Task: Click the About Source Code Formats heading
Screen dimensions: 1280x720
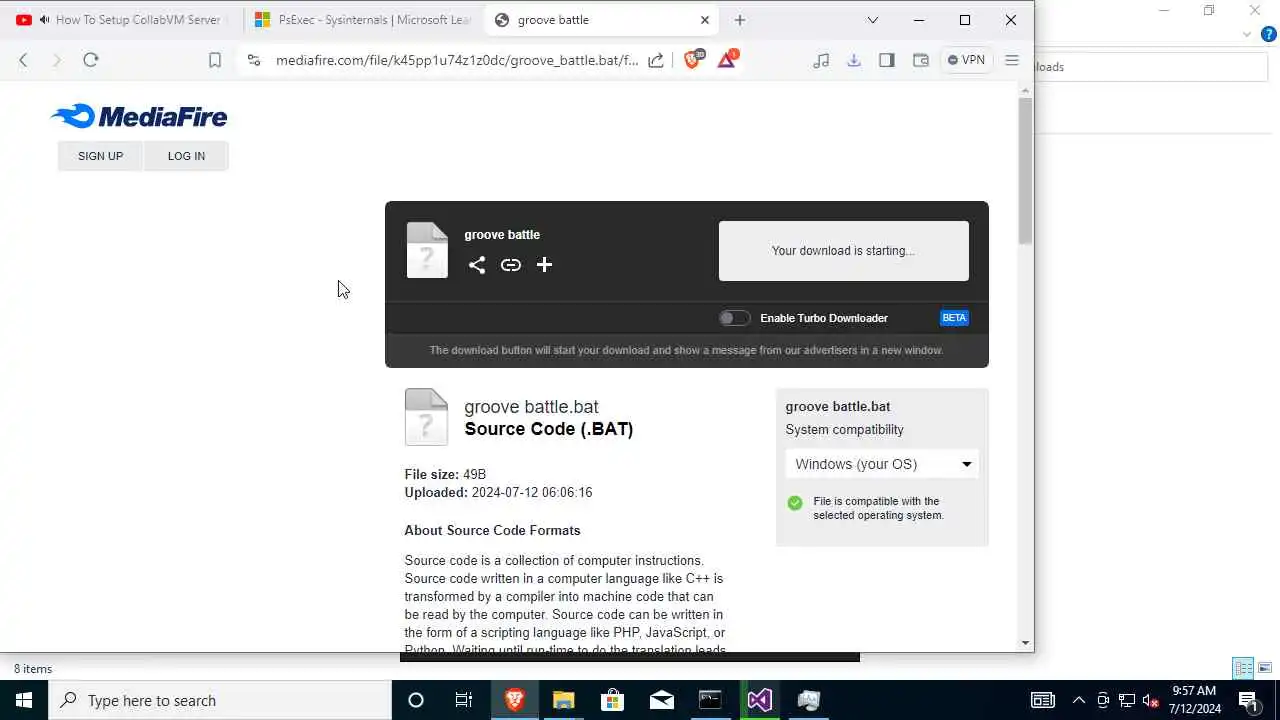Action: 492,531
